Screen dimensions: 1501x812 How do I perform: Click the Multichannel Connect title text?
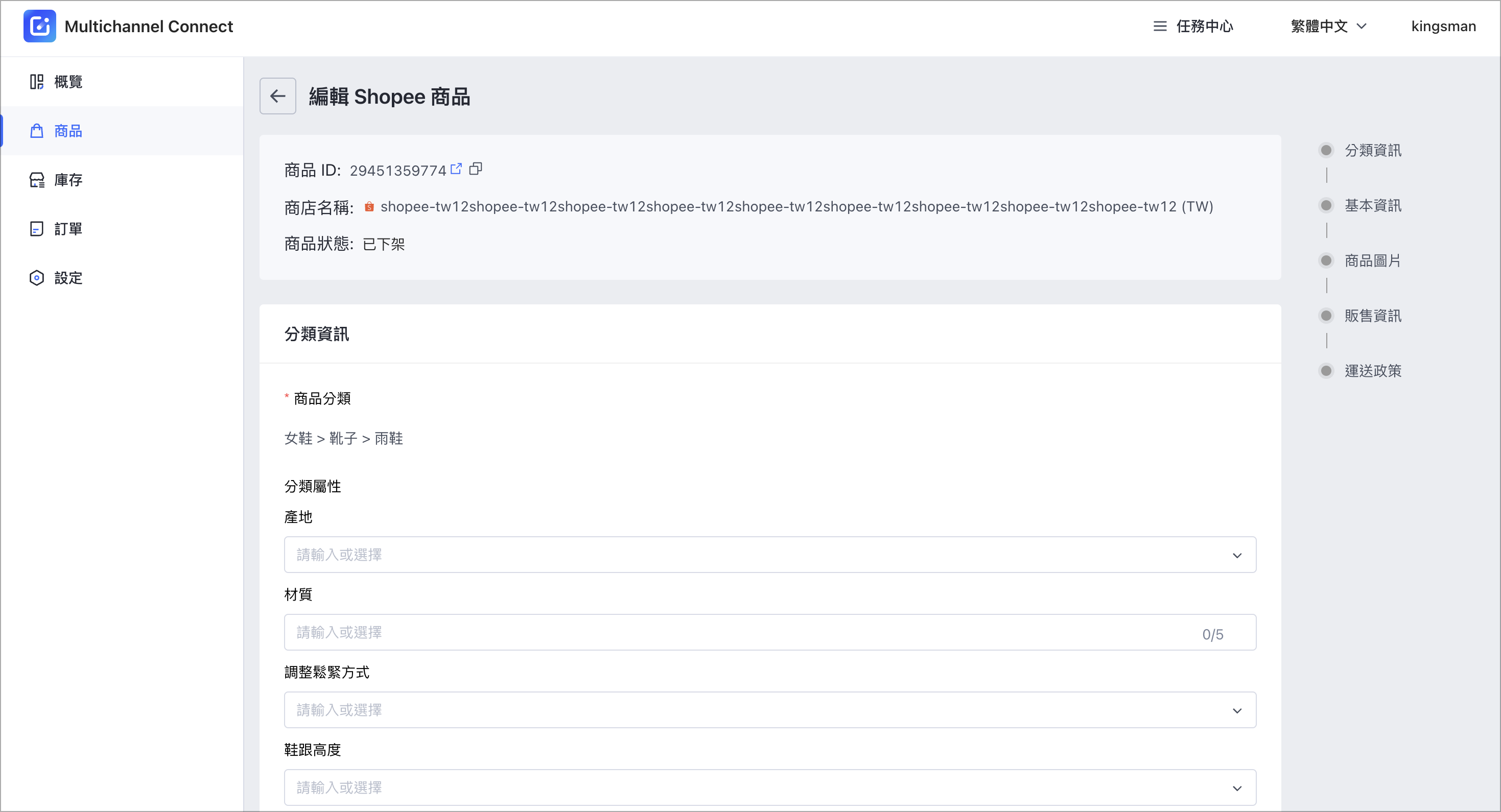(149, 26)
